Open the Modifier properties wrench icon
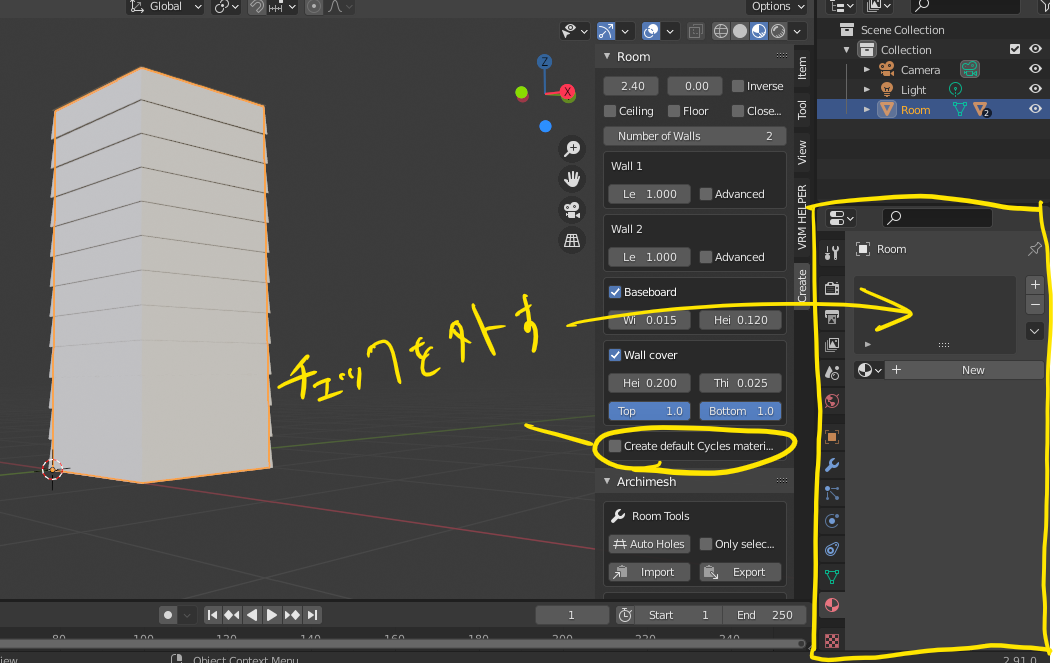 [x=832, y=465]
